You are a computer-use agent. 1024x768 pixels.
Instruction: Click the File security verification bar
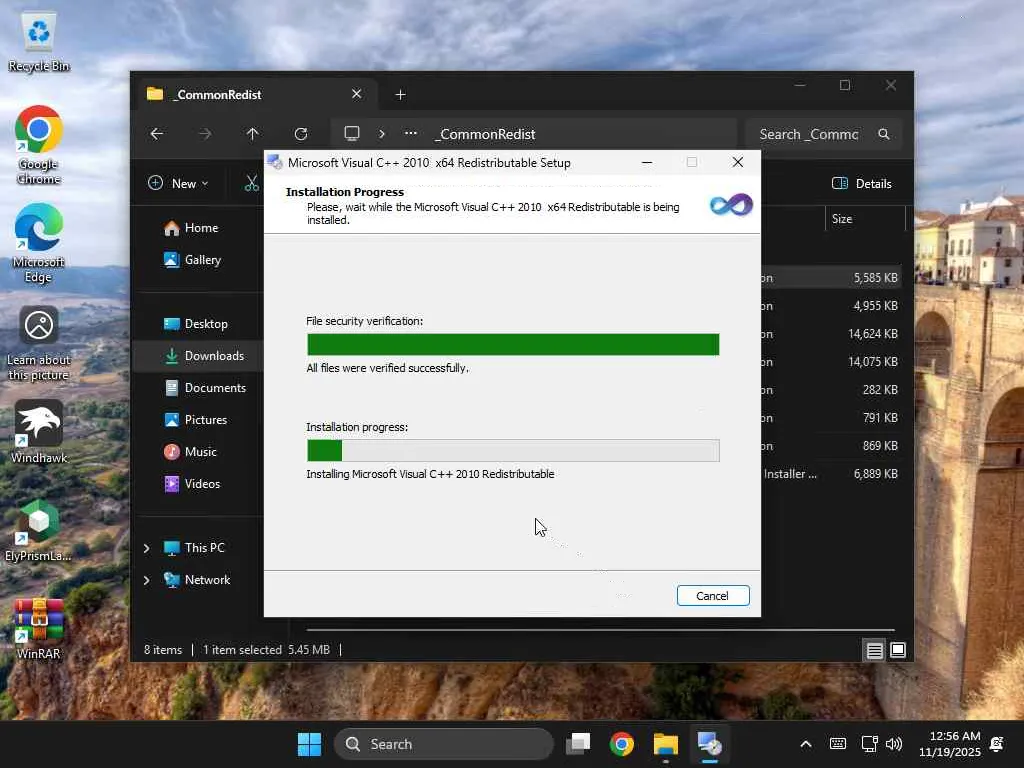pyautogui.click(x=513, y=344)
